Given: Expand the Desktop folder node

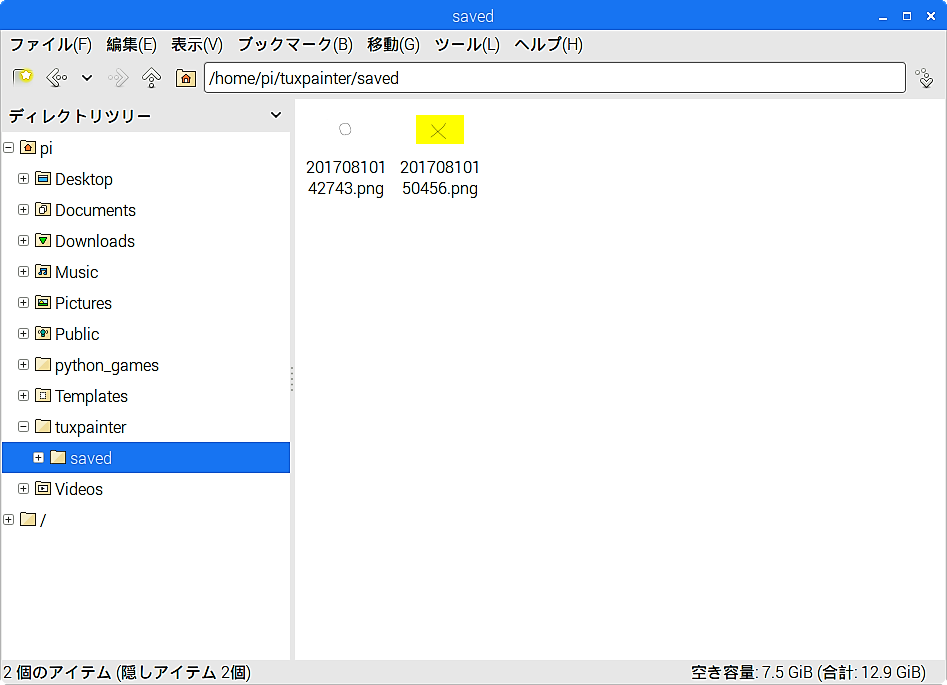Looking at the screenshot, I should coord(23,179).
